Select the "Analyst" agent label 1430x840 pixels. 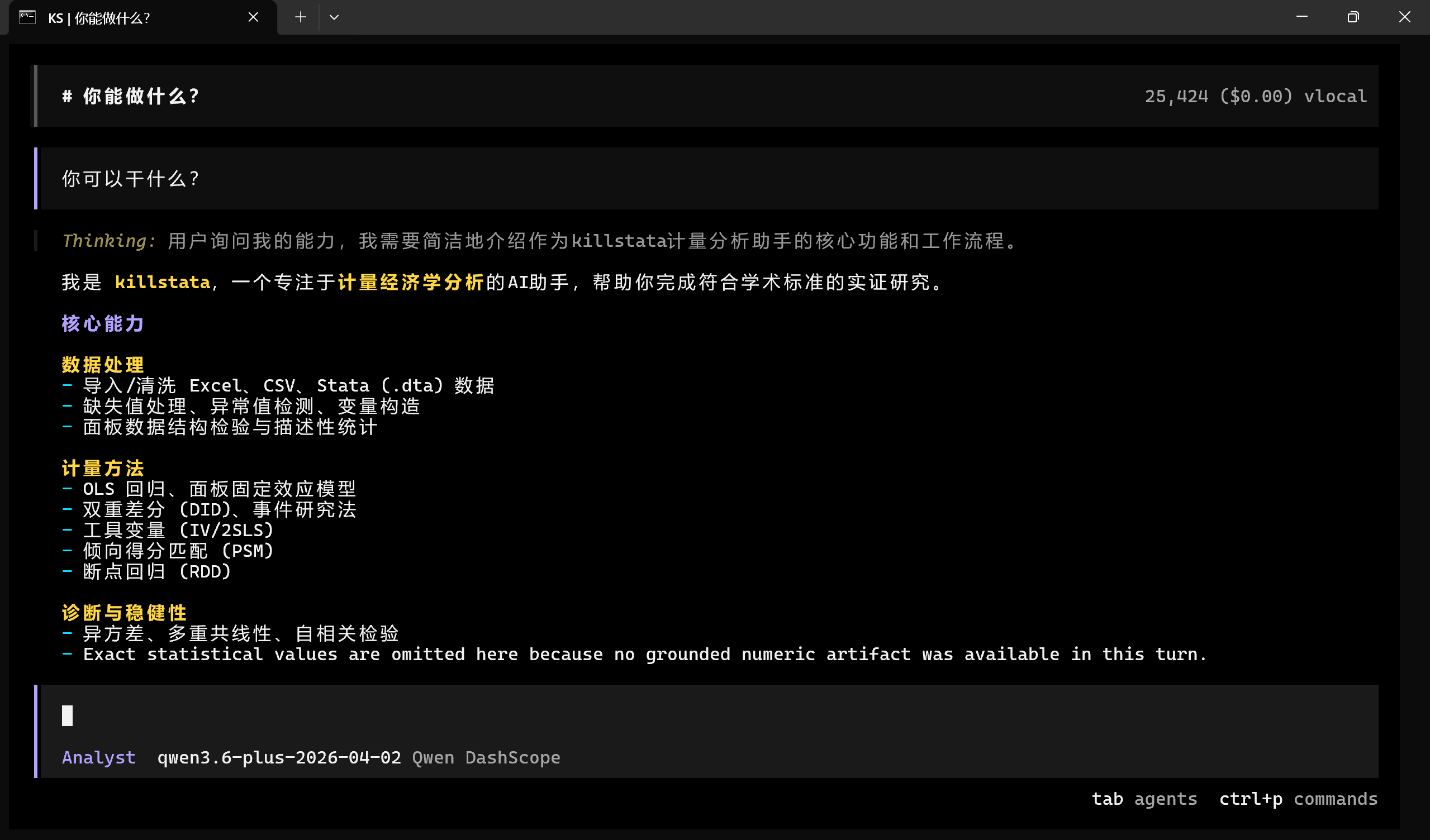click(x=98, y=757)
